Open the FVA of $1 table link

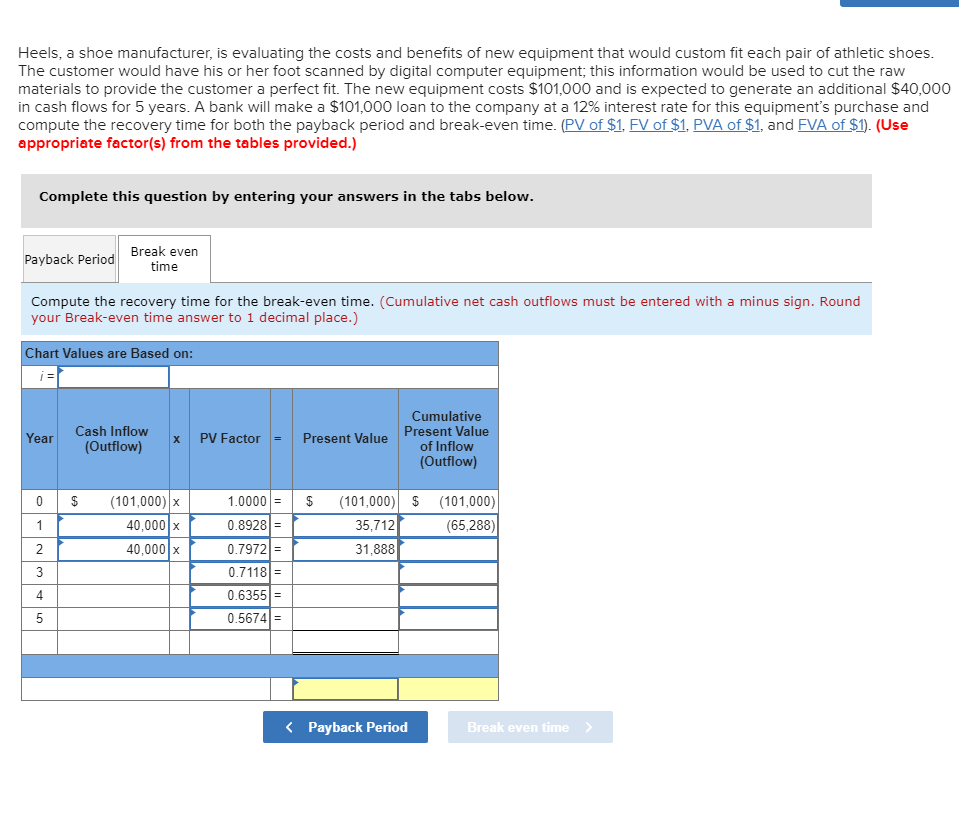(831, 125)
